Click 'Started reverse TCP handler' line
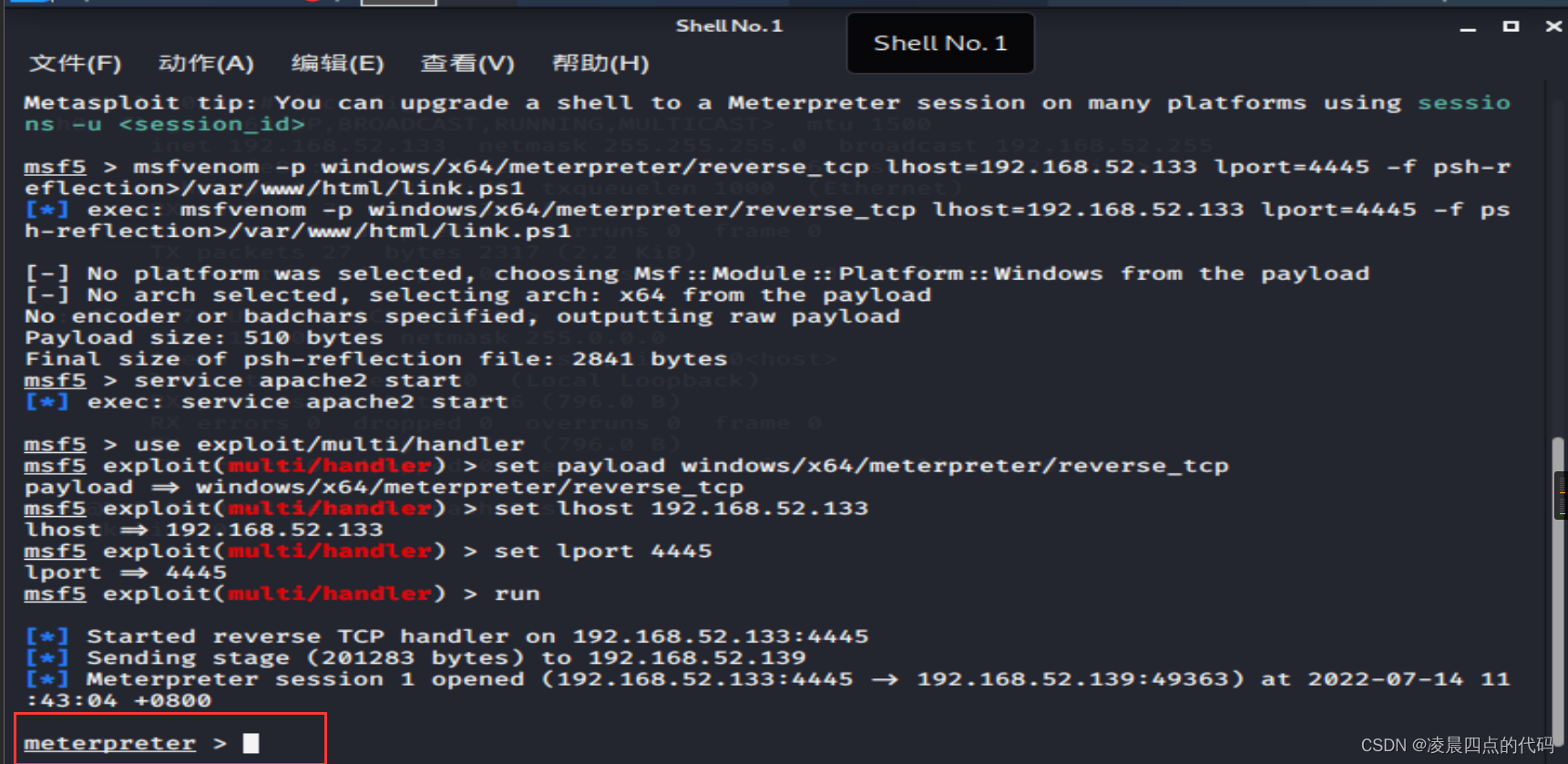Viewport: 1568px width, 764px height. [447, 636]
